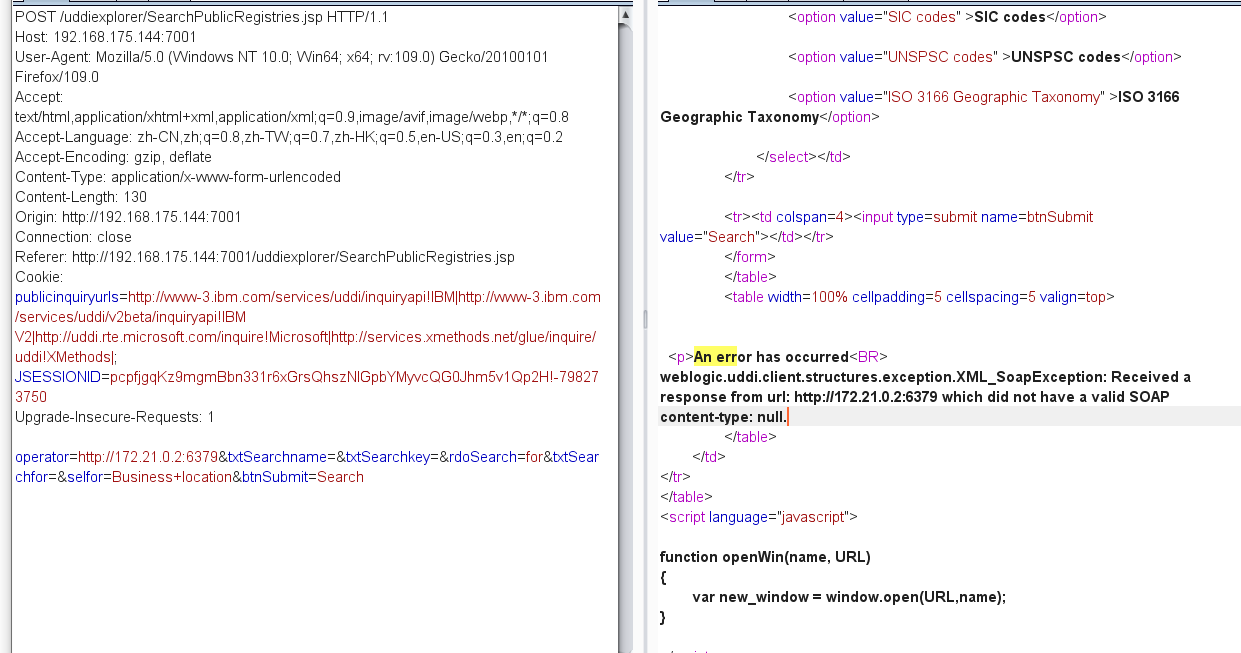Image resolution: width=1241 pixels, height=653 pixels.
Task: Click the publicinquiryurls cookie link
Action: pos(68,297)
